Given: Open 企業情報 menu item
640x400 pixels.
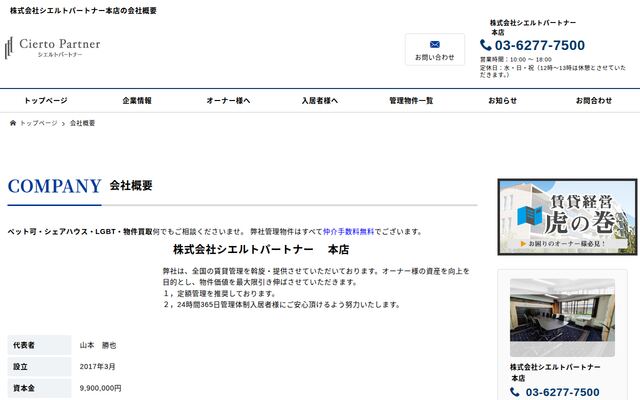Looking at the screenshot, I should 137,100.
